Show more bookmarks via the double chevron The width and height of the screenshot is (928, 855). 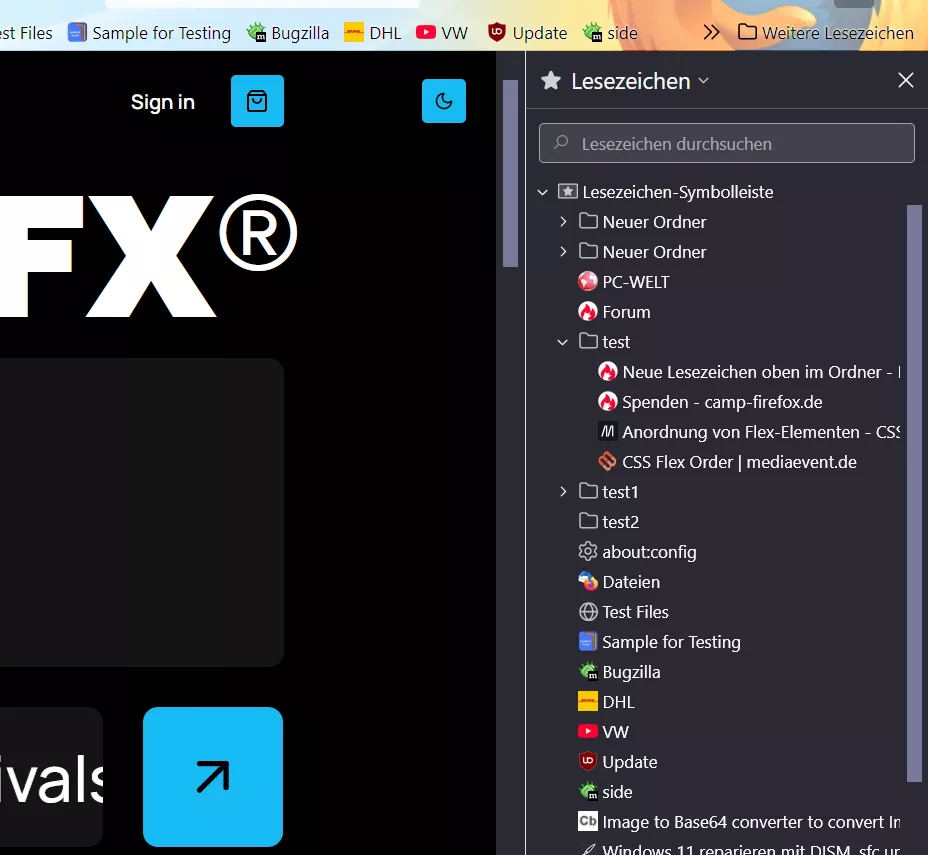coord(711,33)
